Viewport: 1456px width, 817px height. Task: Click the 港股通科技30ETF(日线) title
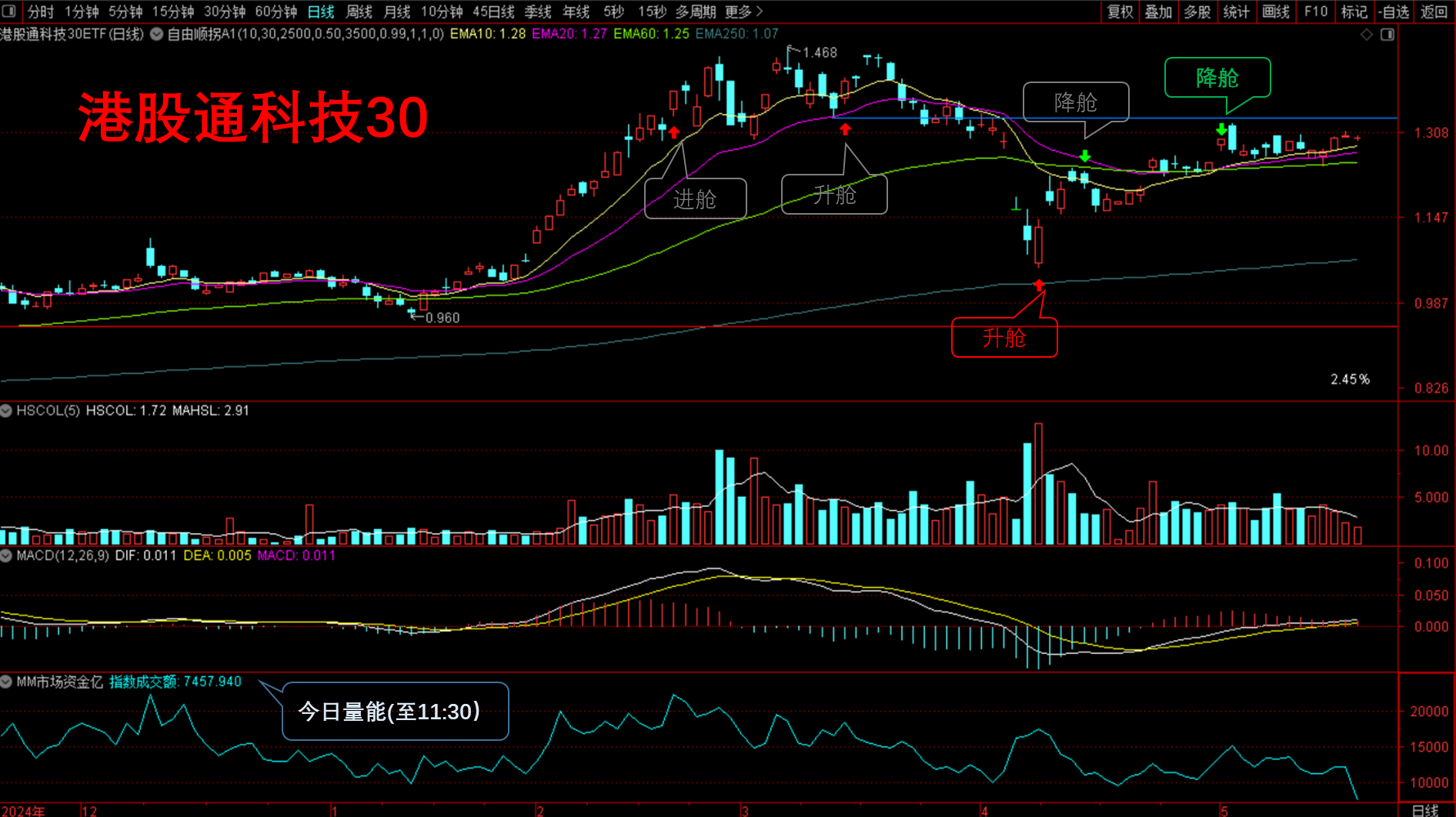coord(72,34)
